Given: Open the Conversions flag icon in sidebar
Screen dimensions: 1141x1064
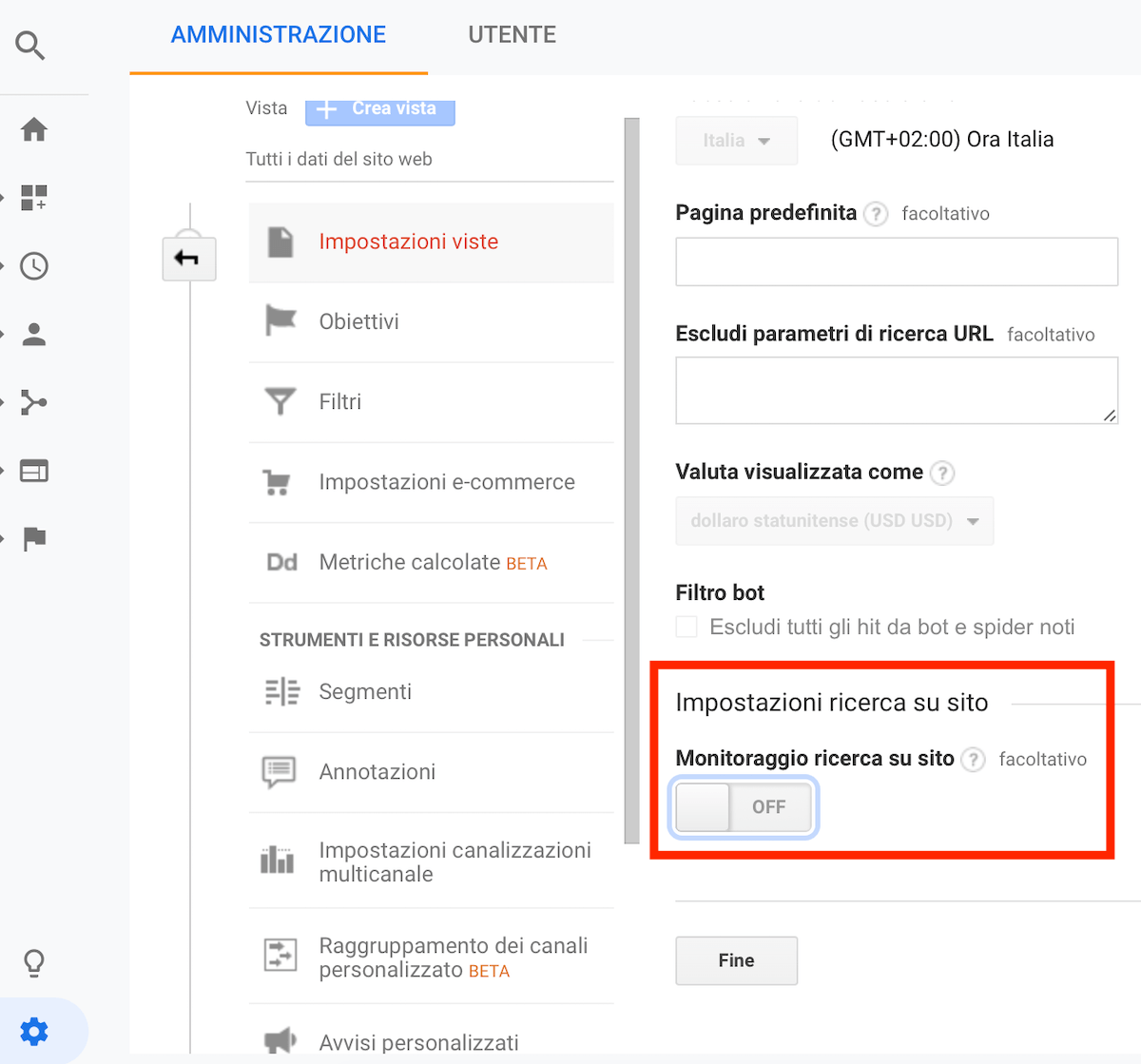Looking at the screenshot, I should 34,539.
